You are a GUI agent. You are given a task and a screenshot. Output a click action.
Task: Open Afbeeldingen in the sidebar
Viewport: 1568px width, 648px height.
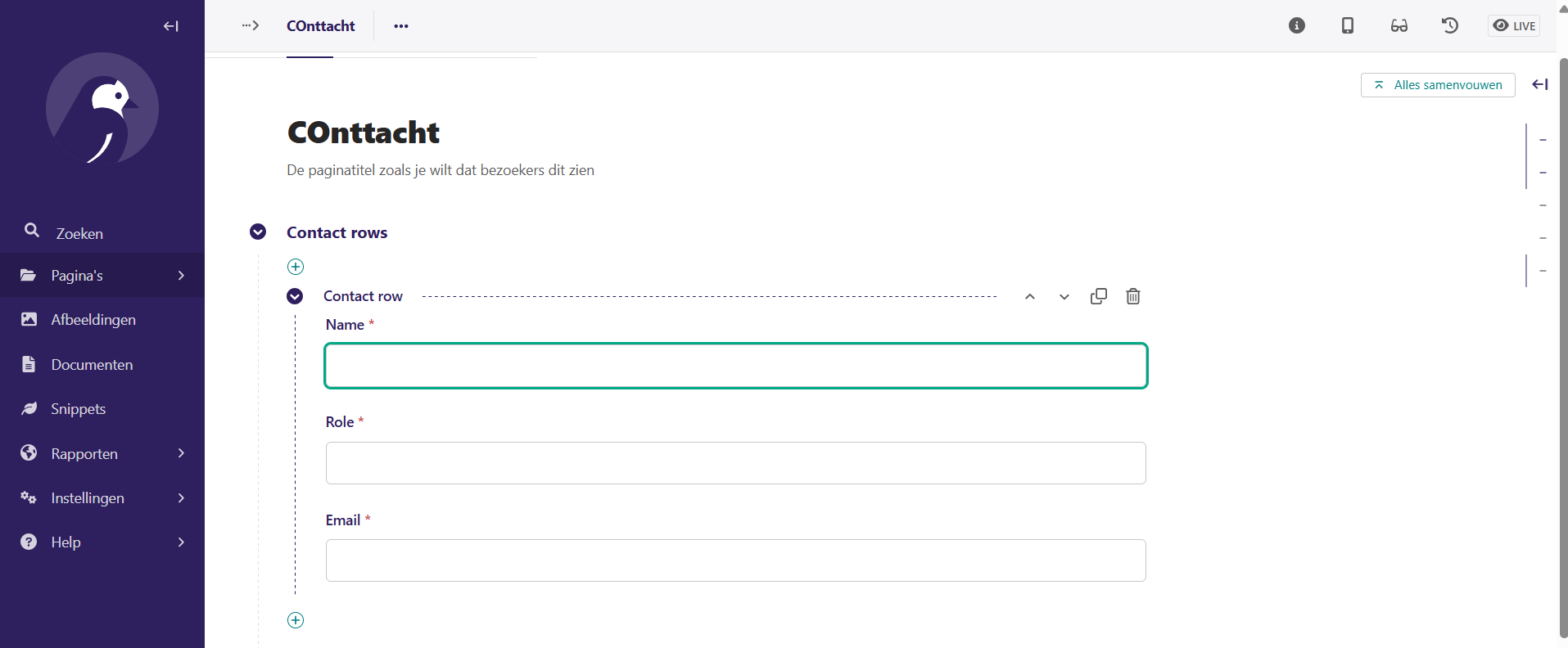(93, 320)
